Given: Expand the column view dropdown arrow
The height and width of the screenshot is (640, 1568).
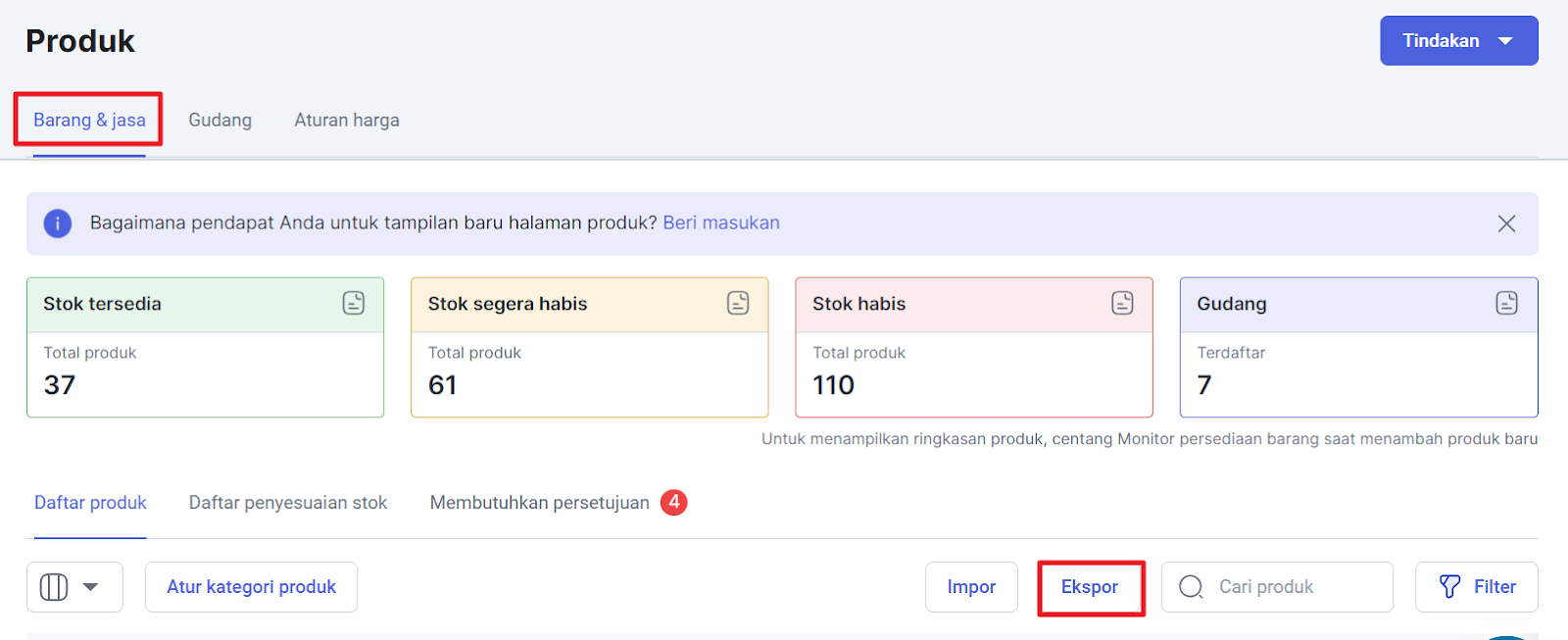Looking at the screenshot, I should (91, 587).
